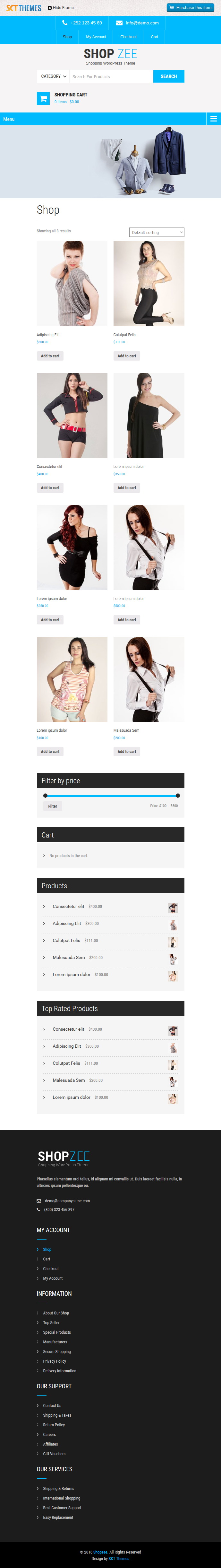Click the footer phone icon

tap(39, 1209)
